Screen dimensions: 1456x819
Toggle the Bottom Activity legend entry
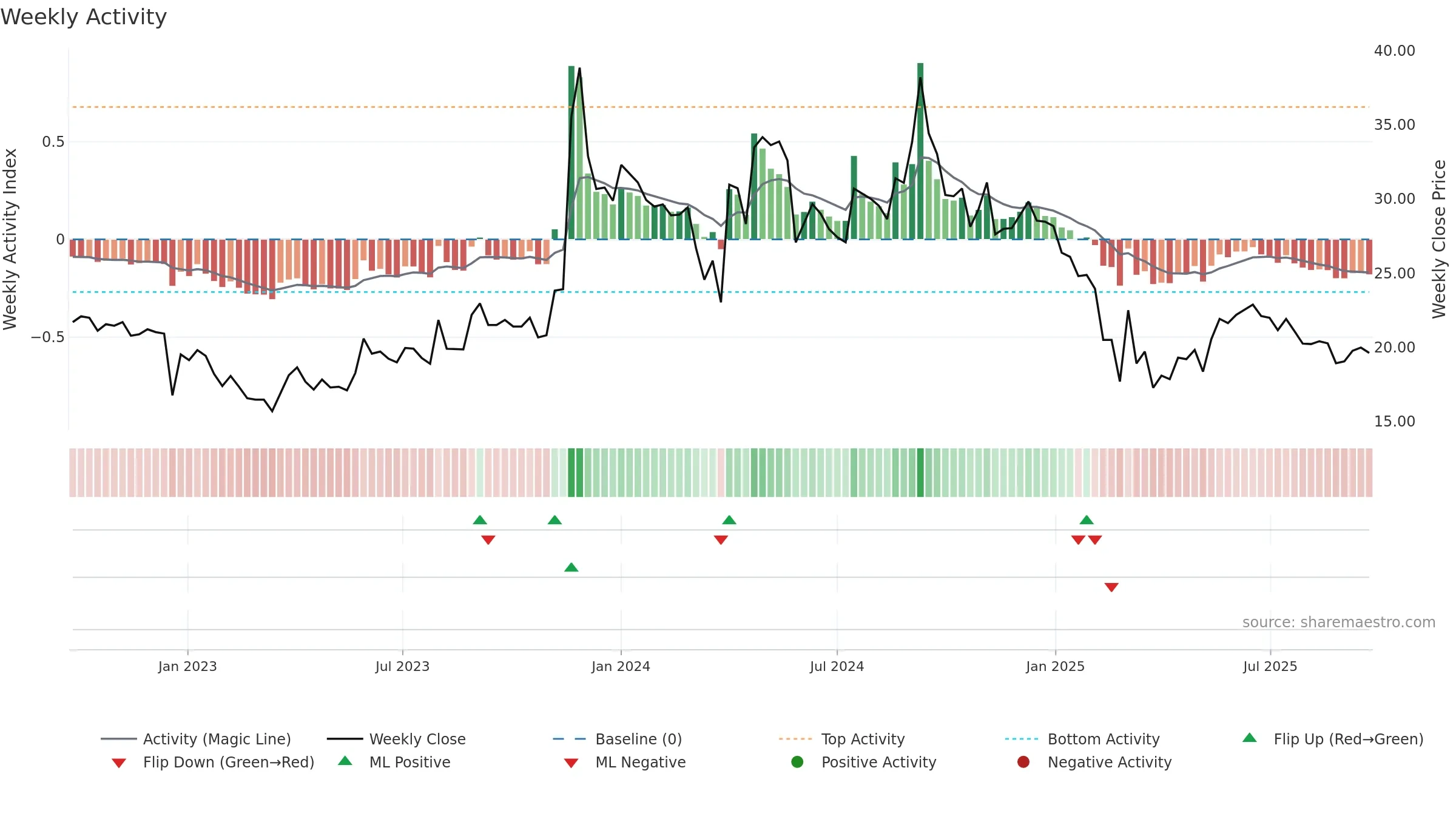[1082, 739]
